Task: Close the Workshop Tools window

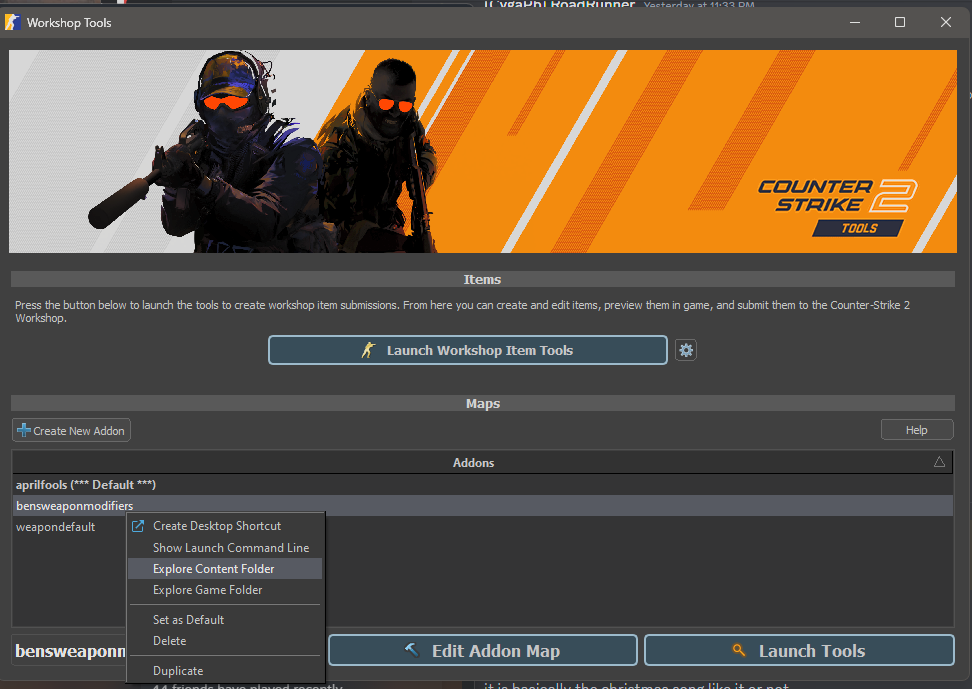Action: point(946,22)
